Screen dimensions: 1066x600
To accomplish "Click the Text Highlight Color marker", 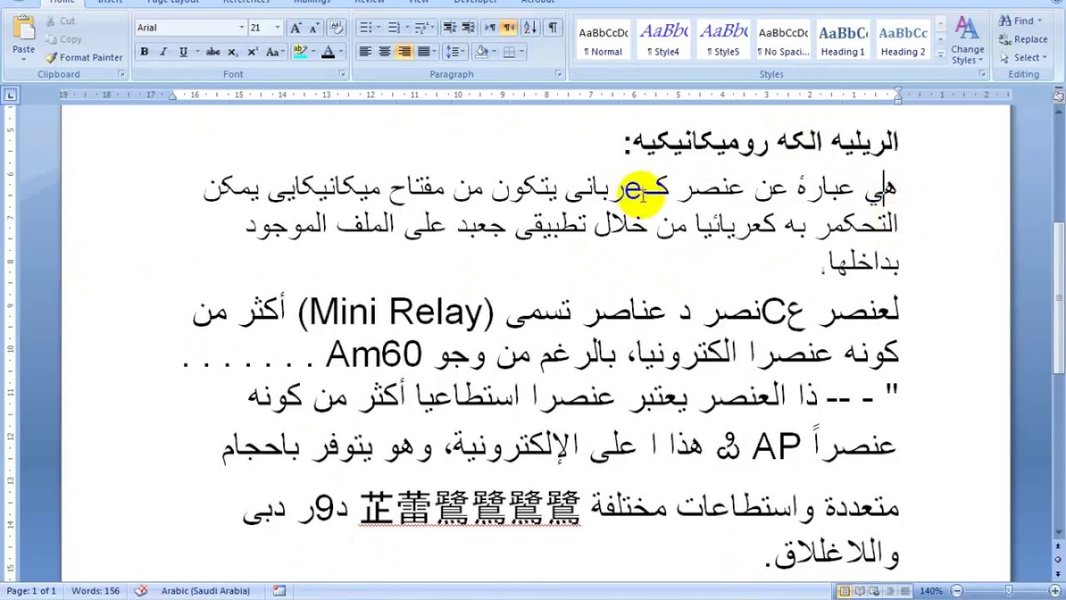I will point(299,52).
